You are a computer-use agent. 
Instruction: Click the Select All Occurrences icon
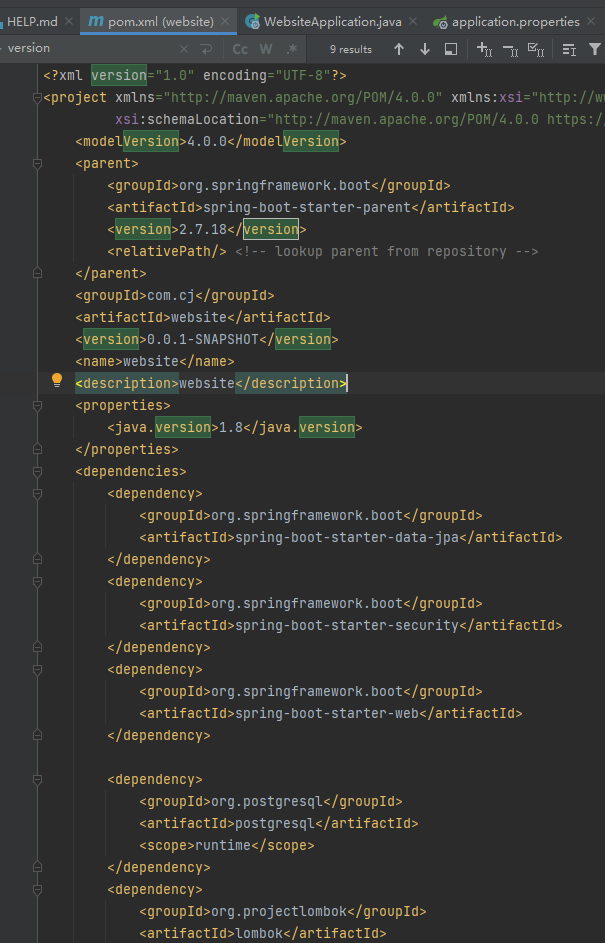(x=537, y=48)
